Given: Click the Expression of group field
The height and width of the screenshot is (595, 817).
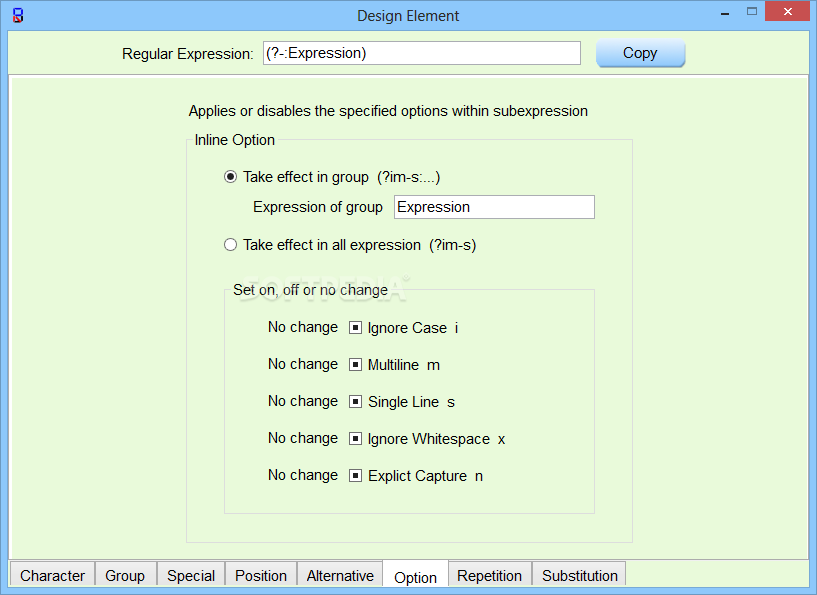Looking at the screenshot, I should [x=494, y=207].
